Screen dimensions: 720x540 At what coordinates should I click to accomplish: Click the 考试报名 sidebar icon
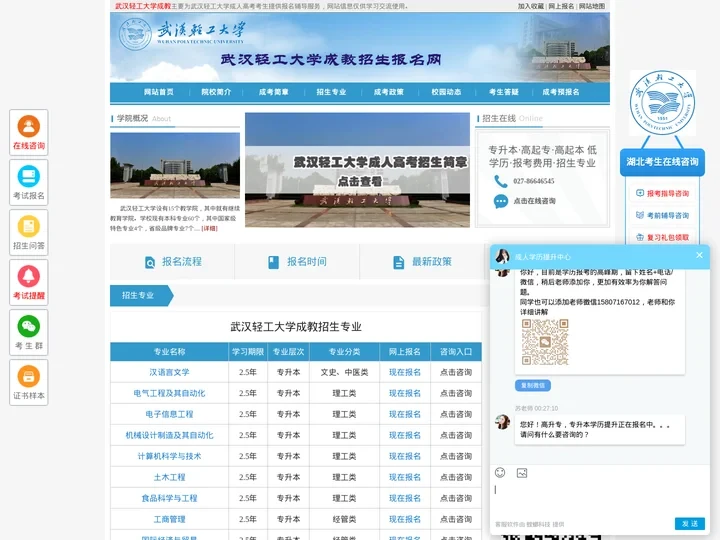tap(28, 182)
